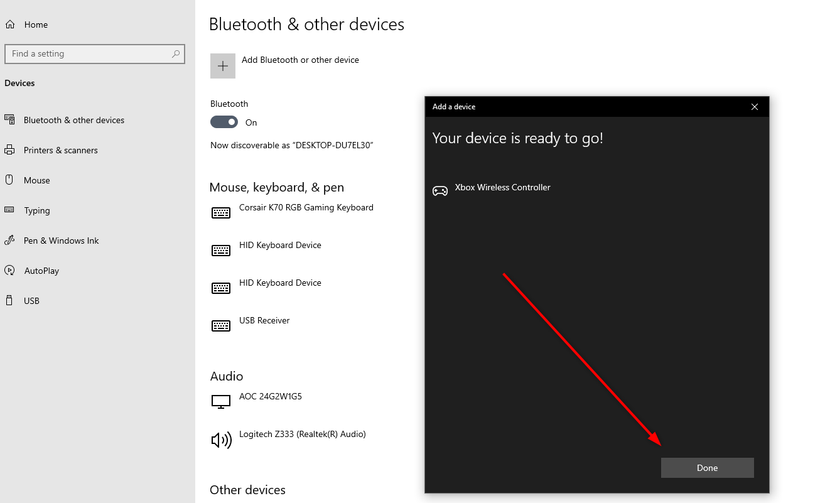Click the Now discoverable as DESKTOP-DU7EL30 text
The width and height of the screenshot is (825, 503).
click(x=291, y=145)
